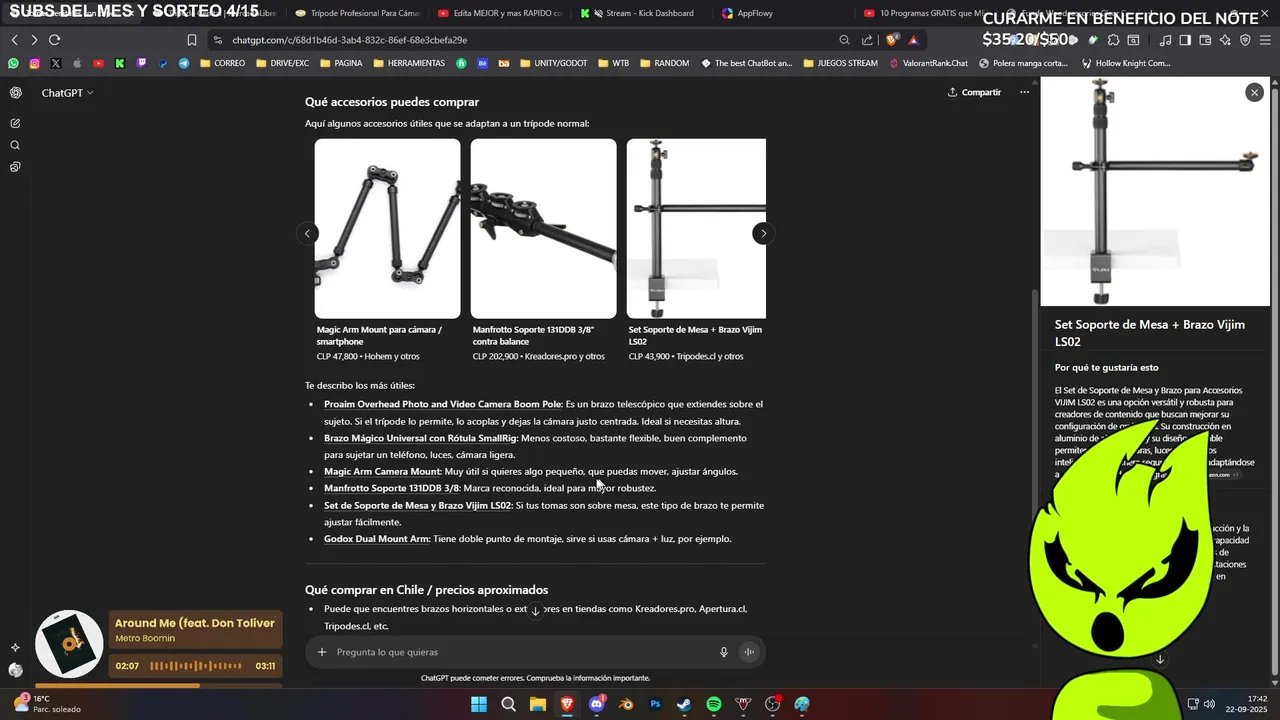
Task: Go back in the browser
Action: [15, 40]
